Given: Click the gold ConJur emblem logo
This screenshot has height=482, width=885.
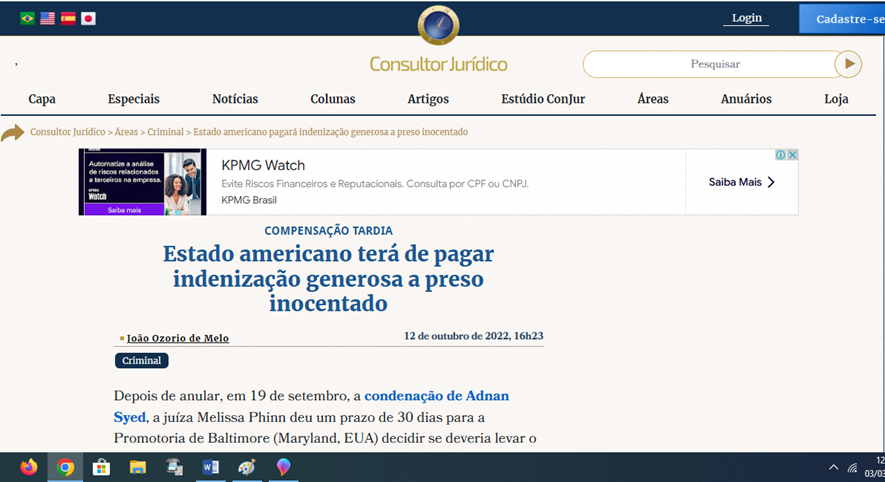Looking at the screenshot, I should [x=439, y=25].
